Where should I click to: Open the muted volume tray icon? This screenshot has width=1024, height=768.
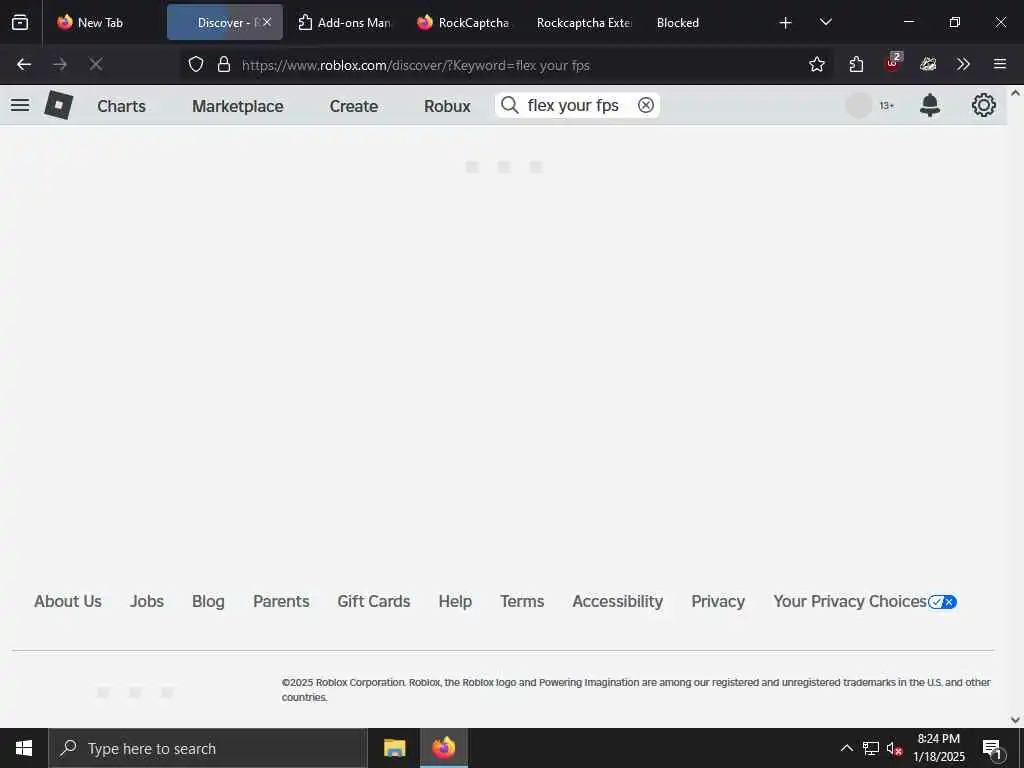point(895,748)
